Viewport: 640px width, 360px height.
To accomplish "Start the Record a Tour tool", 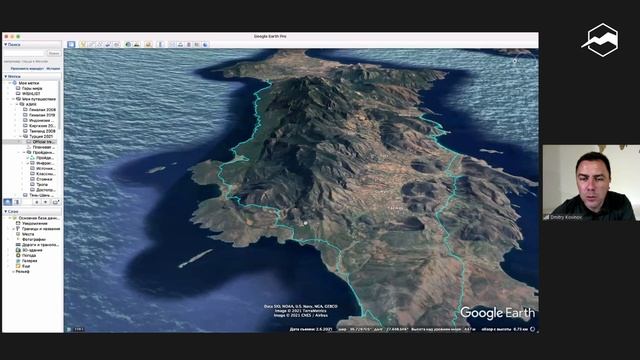I will tap(116, 44).
